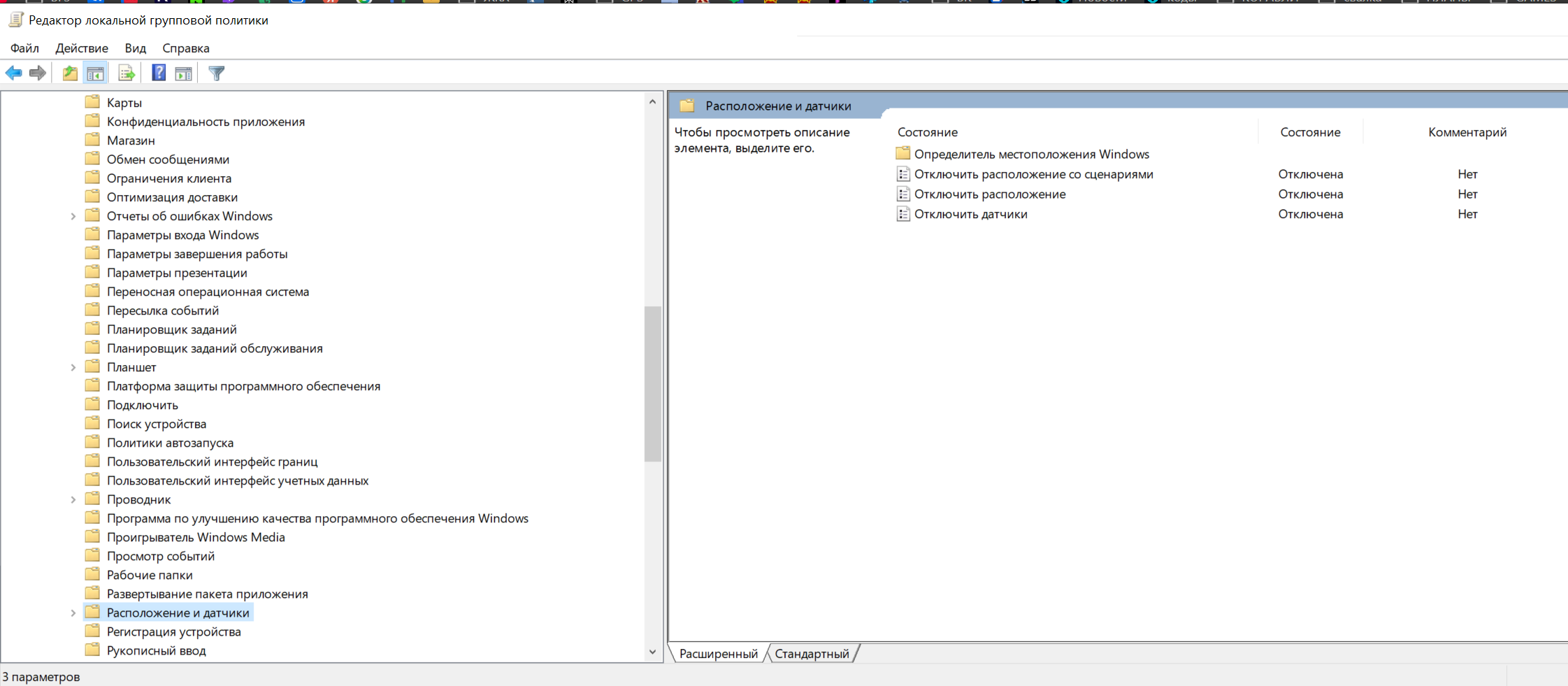Image resolution: width=1568 pixels, height=686 pixels.
Task: Select the Магазин folder in the tree
Action: (x=131, y=141)
